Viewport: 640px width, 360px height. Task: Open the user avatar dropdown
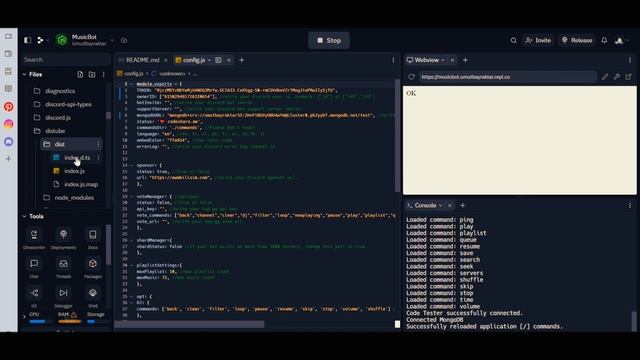pos(622,40)
